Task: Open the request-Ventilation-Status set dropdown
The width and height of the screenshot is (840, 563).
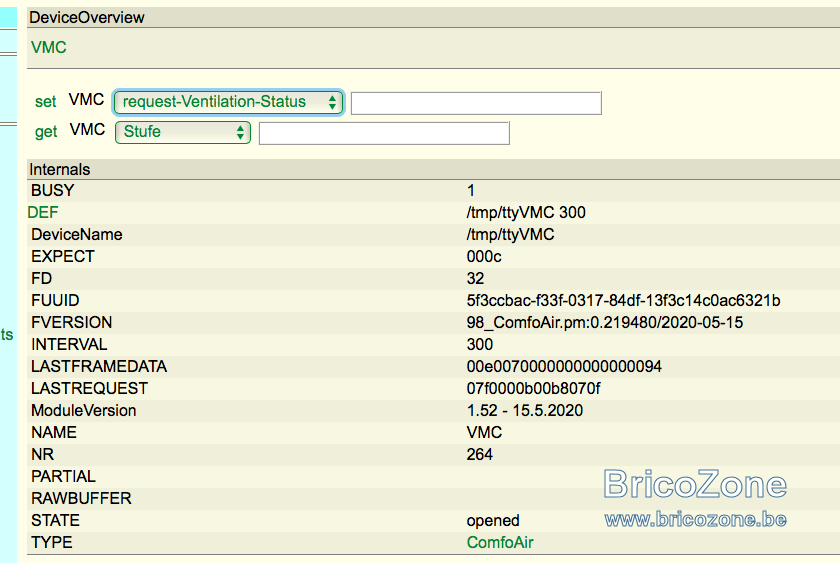Action: click(x=228, y=102)
